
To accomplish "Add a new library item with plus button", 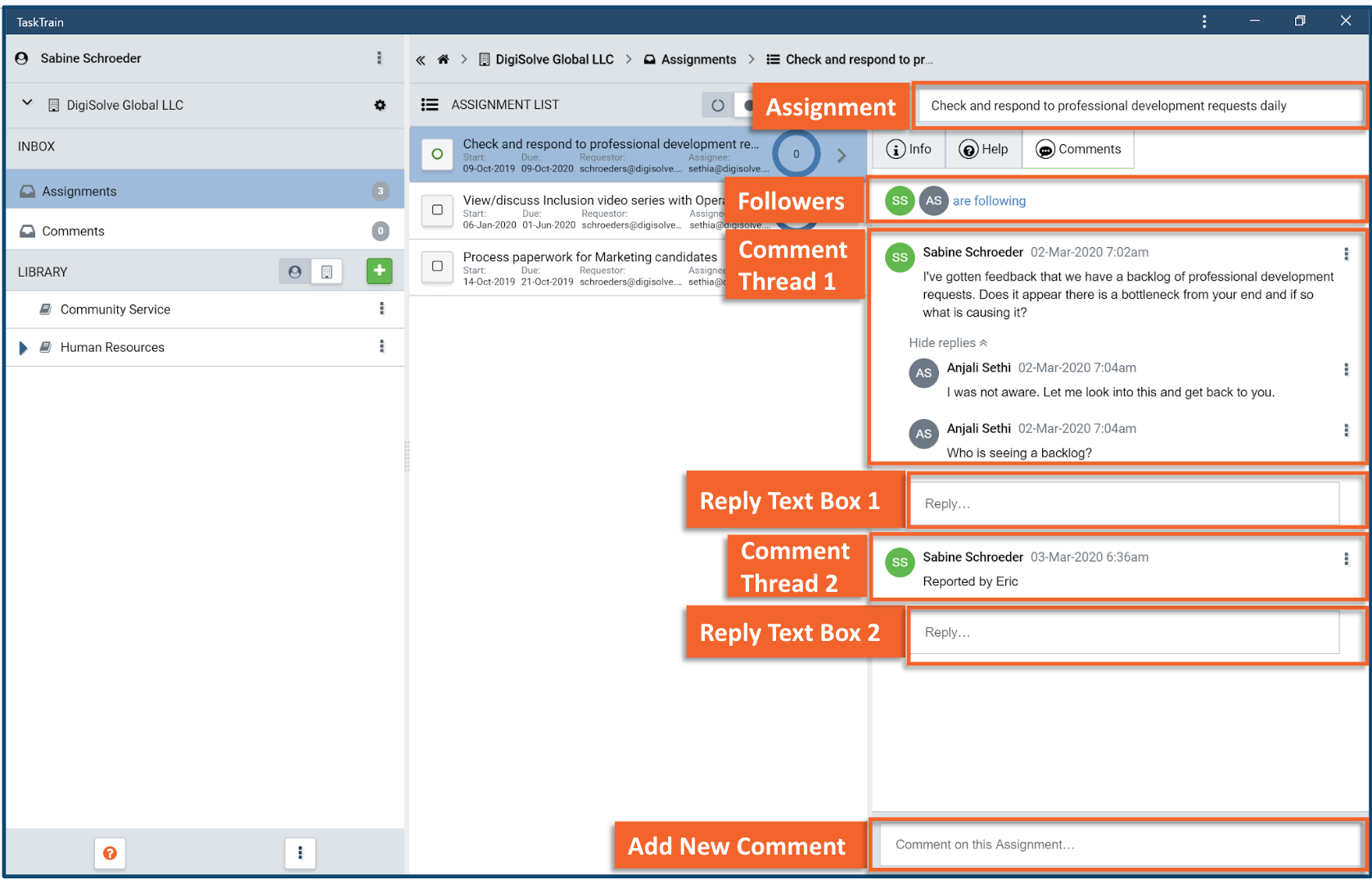I will coord(379,271).
